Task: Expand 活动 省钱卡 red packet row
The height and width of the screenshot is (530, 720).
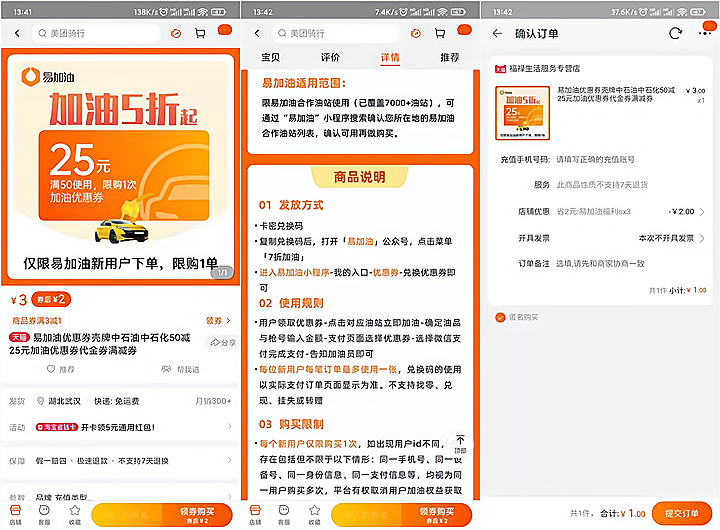Action: (120, 427)
